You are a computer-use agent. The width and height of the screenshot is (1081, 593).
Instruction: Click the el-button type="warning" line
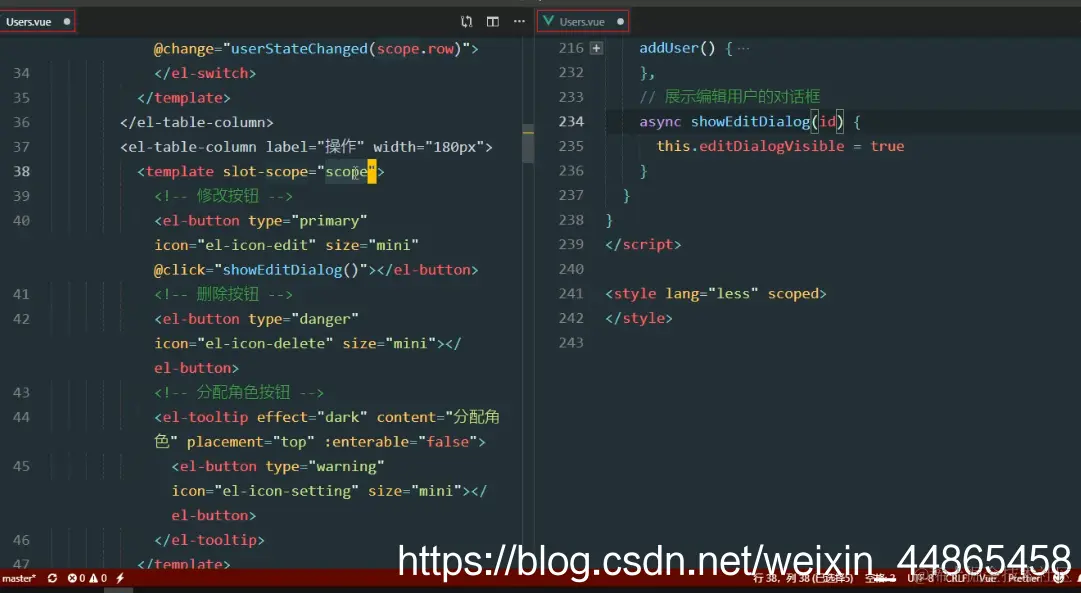point(278,467)
